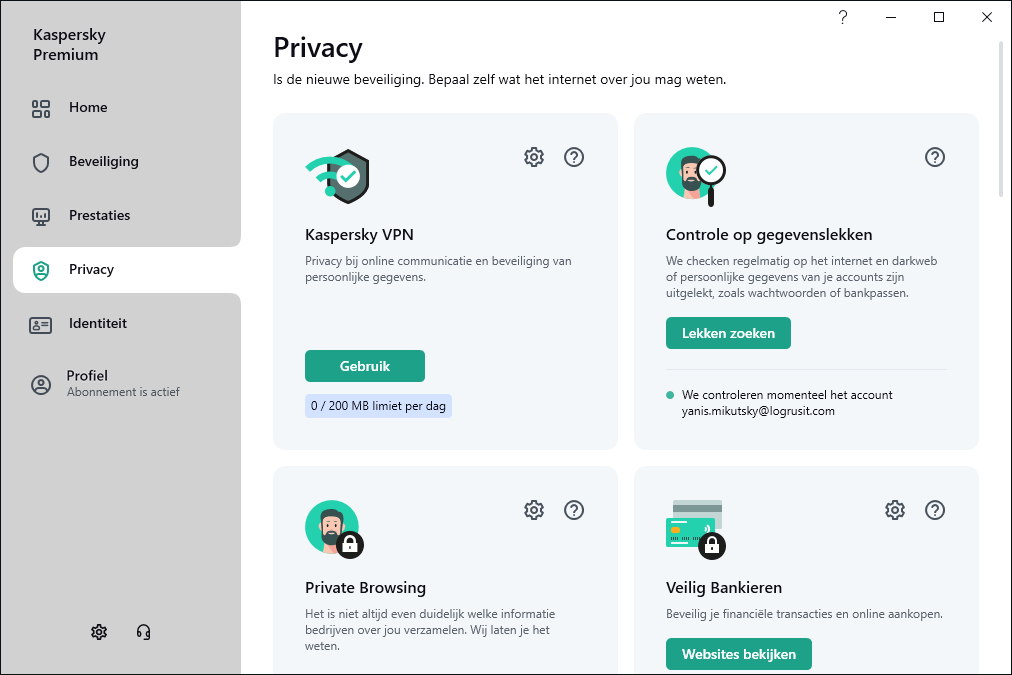Open Private Browsing settings gear
This screenshot has width=1012, height=675.
[x=534, y=510]
